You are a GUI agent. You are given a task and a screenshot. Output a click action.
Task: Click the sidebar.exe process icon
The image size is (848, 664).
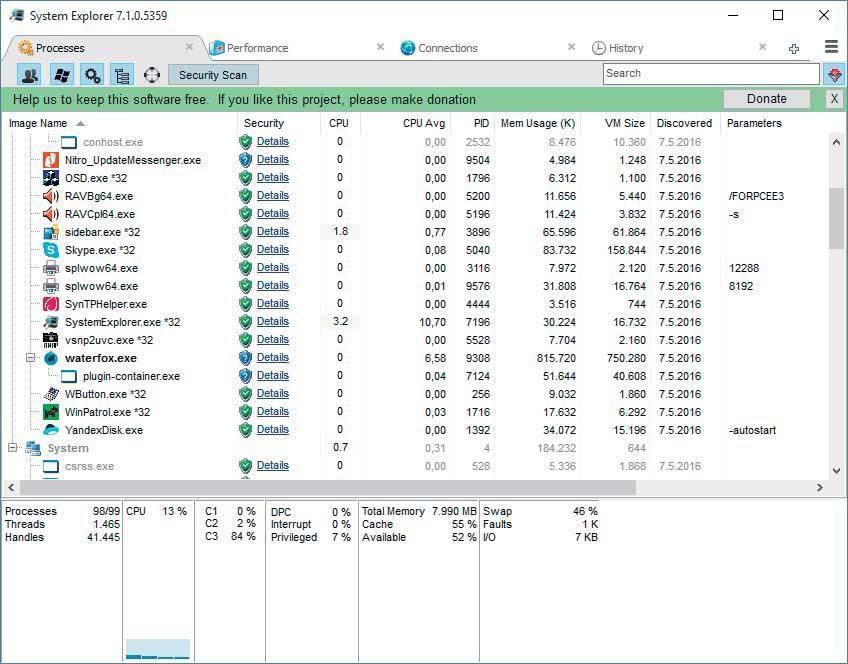coord(51,232)
